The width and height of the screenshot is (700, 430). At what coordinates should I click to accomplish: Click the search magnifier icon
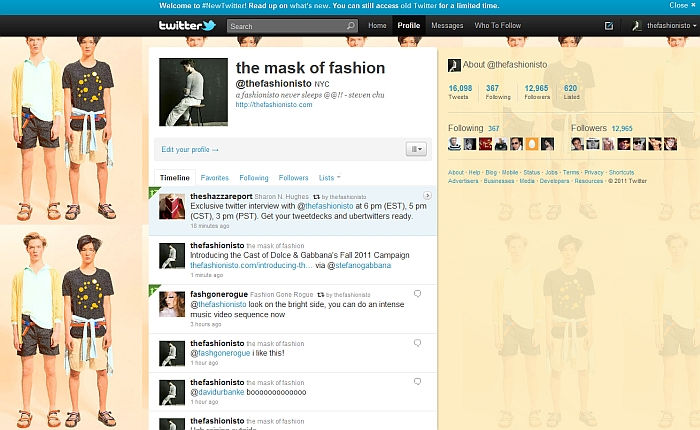pyautogui.click(x=350, y=26)
